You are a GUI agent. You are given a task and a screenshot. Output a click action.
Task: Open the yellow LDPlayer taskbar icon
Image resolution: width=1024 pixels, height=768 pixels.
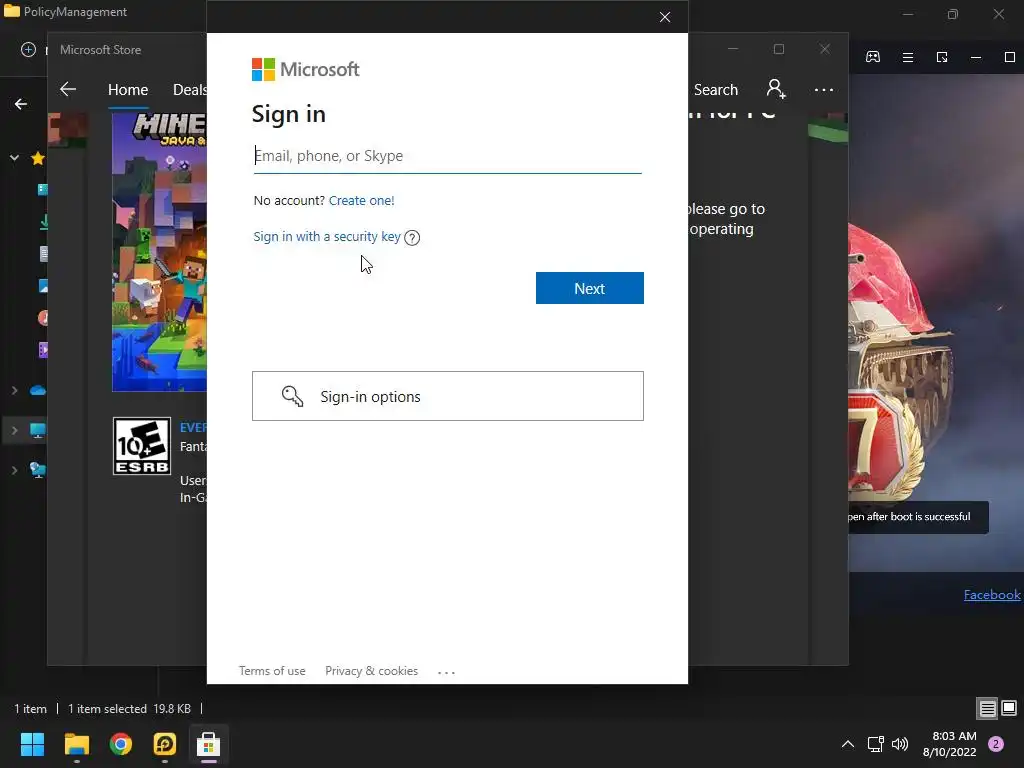(x=165, y=744)
